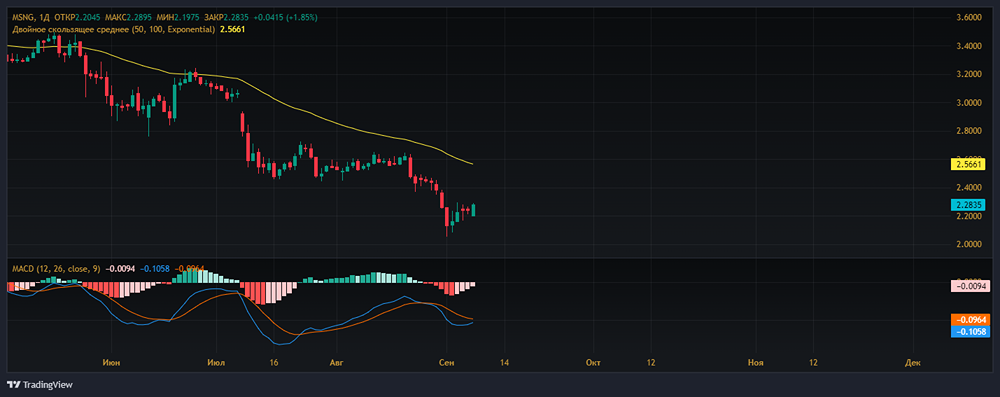Click the 2.2000 price axis label
The image size is (1000, 397).
point(969,217)
